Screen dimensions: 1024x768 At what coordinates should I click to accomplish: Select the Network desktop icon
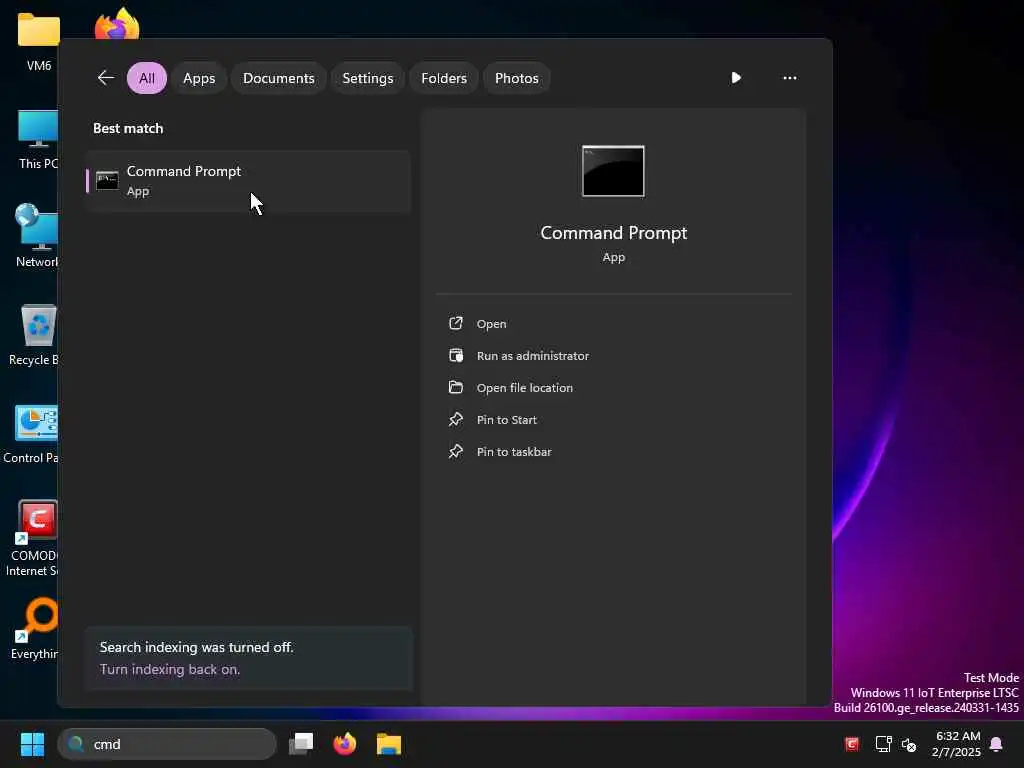coord(36,236)
